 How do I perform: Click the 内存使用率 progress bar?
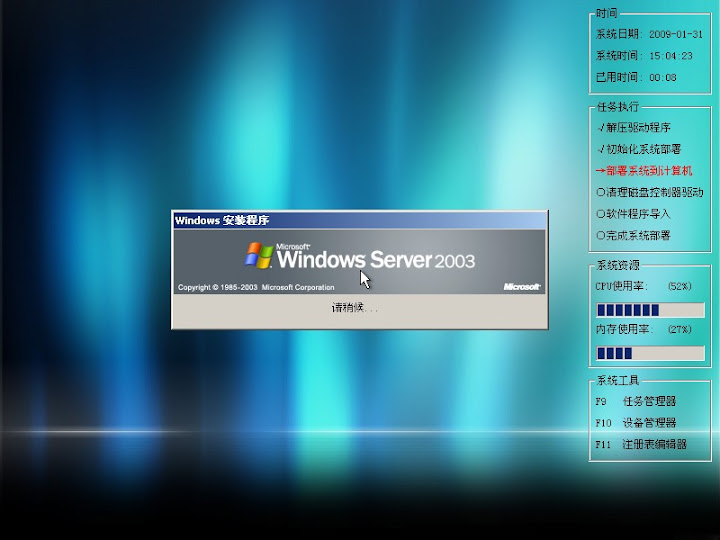[x=650, y=353]
